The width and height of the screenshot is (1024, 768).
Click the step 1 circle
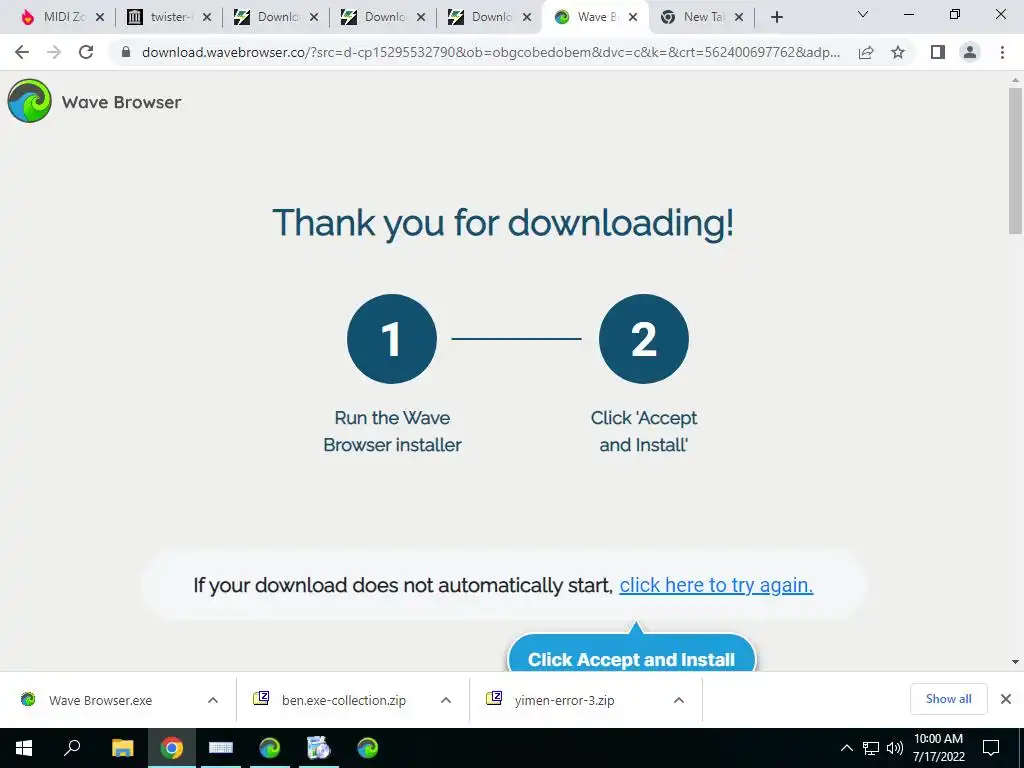[392, 338]
